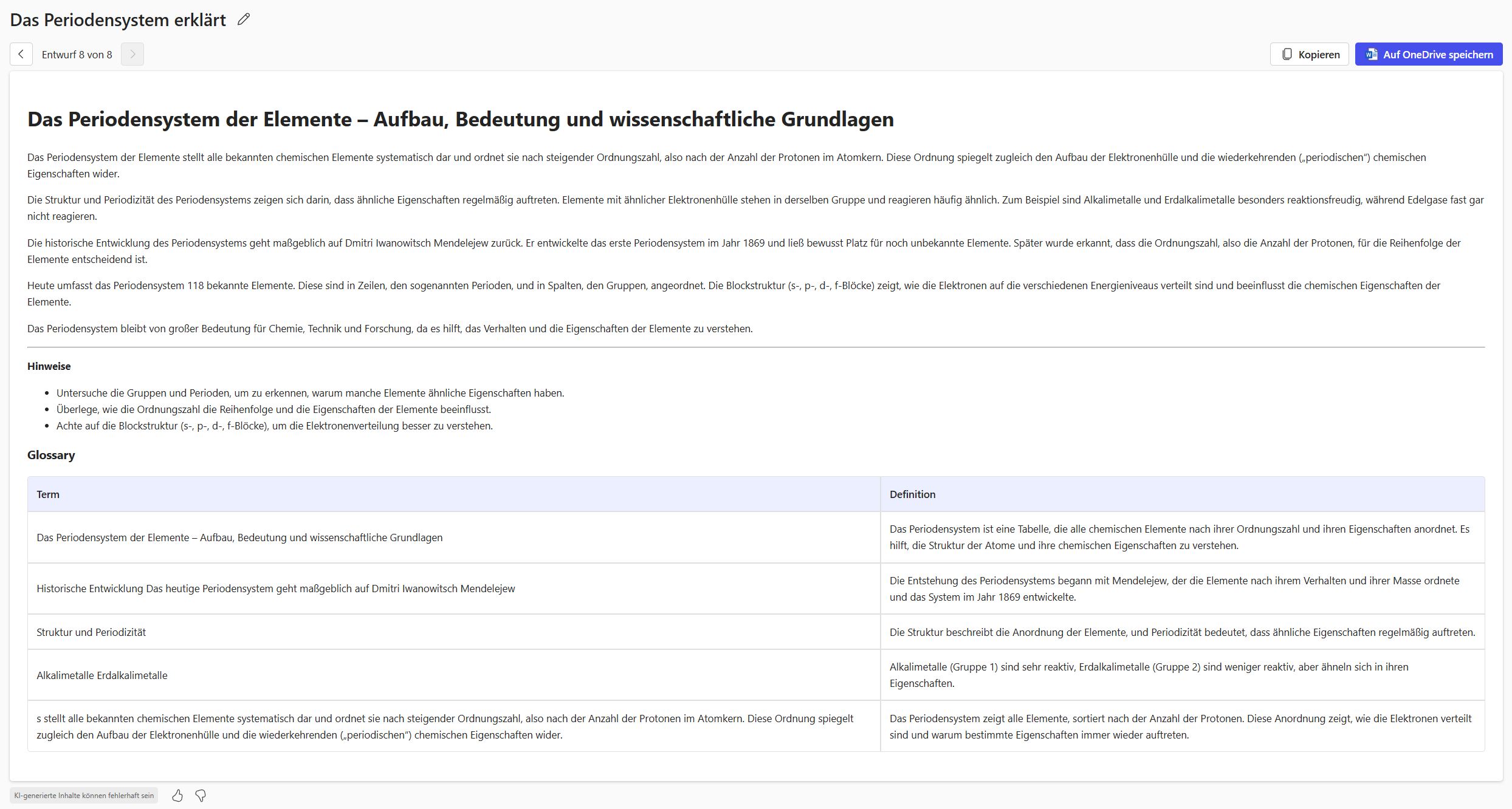Click the main document heading
This screenshot has width=1512, height=809.
[460, 119]
